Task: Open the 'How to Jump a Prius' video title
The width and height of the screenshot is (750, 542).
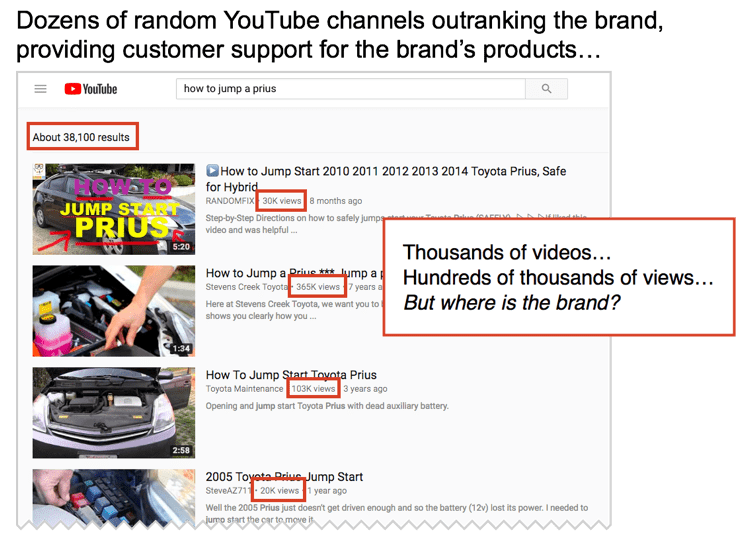Action: click(x=294, y=273)
